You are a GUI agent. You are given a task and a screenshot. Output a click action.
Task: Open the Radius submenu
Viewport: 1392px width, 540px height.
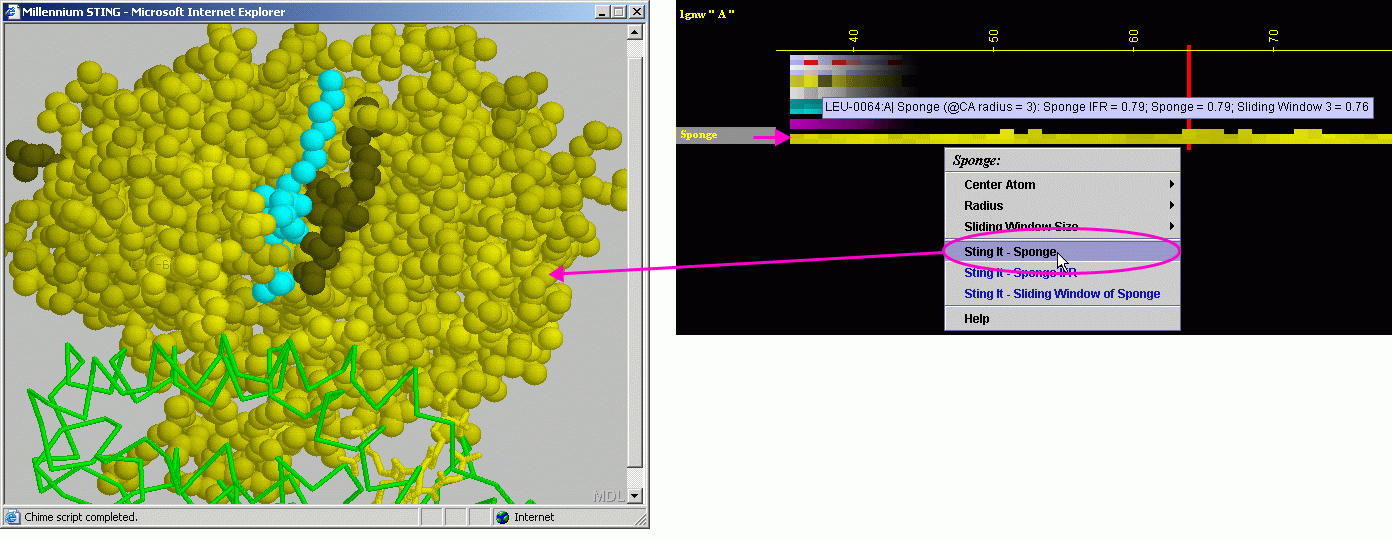click(x=1062, y=205)
